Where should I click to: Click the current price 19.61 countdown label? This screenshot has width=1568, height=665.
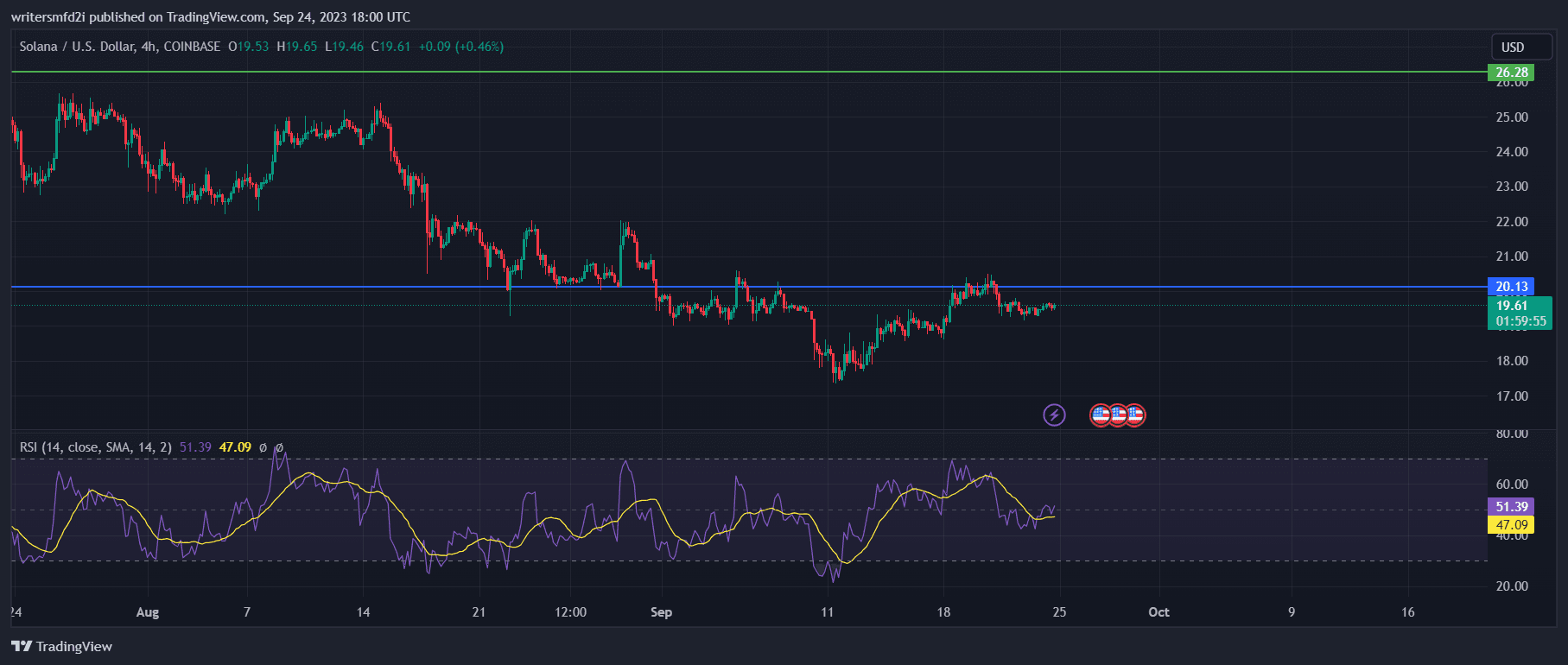[1519, 313]
